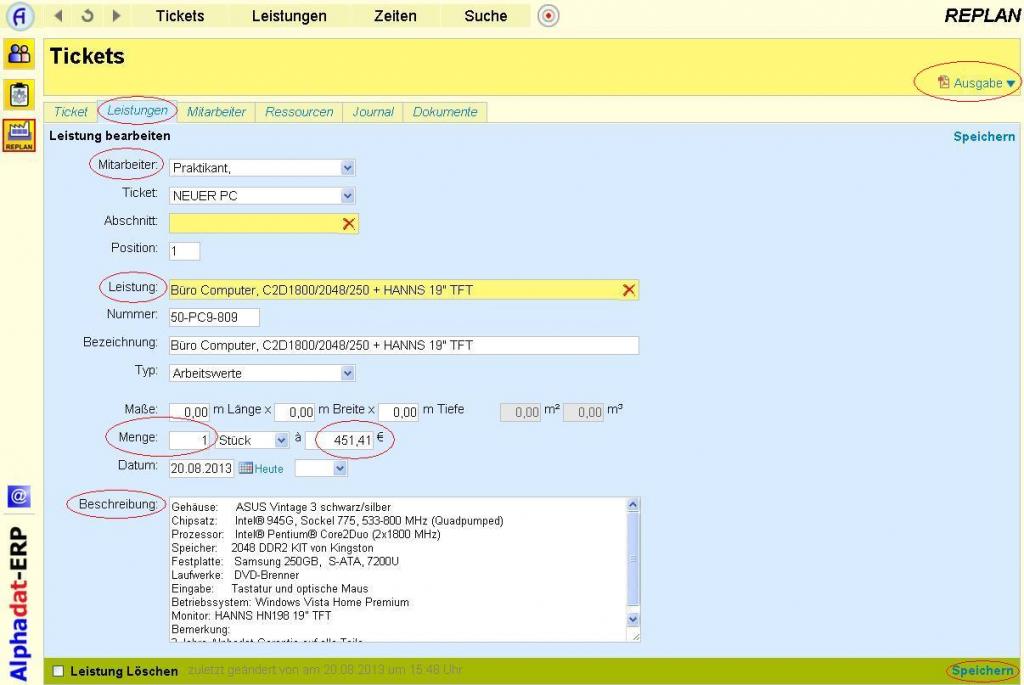The width and height of the screenshot is (1024, 685).
Task: Click the Beschreibung scrollbar up arrow
Action: point(633,505)
